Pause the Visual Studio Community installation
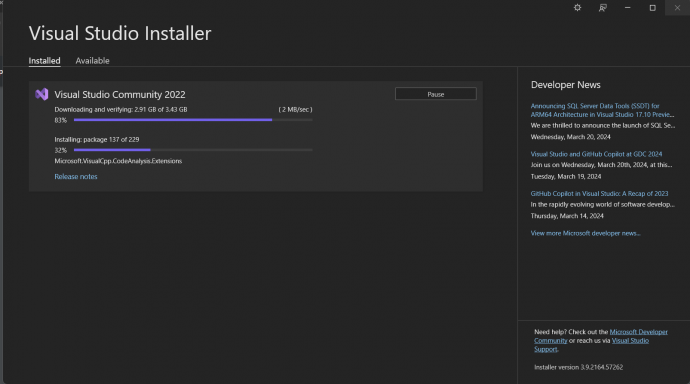Viewport: 690px width, 384px height. click(x=436, y=94)
